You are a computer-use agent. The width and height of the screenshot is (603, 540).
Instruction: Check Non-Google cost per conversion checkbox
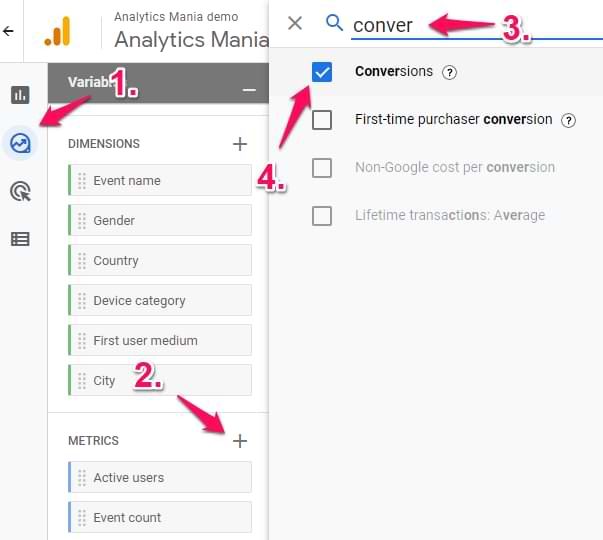(322, 168)
